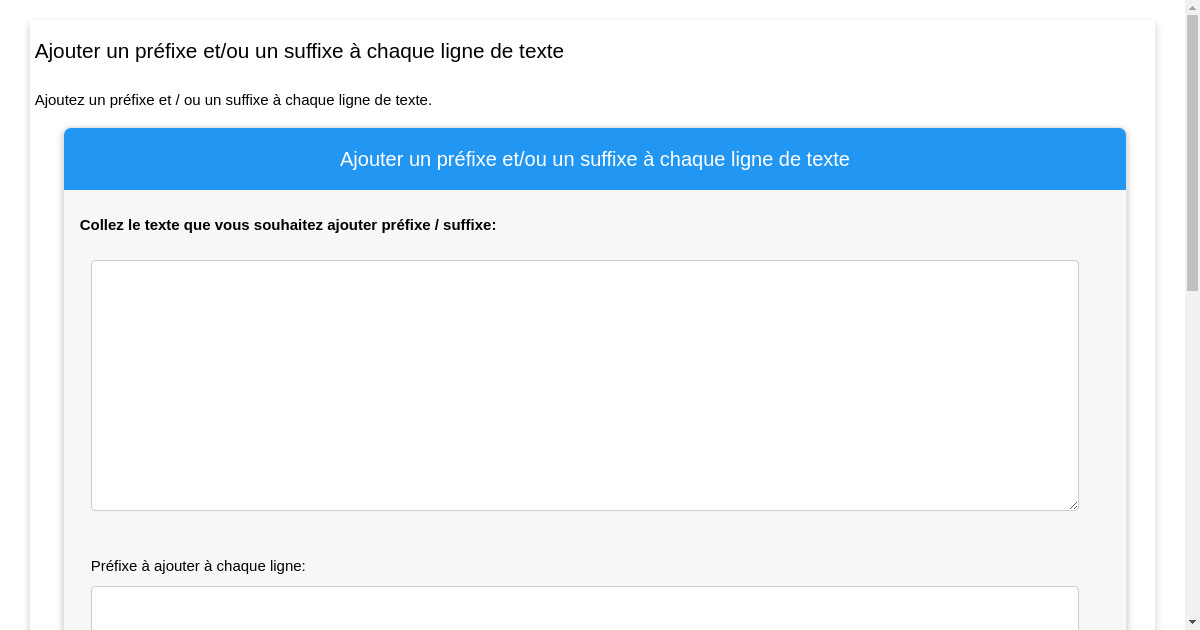
Task: Click the label 'Collez le texte' above textarea
Action: tap(288, 225)
